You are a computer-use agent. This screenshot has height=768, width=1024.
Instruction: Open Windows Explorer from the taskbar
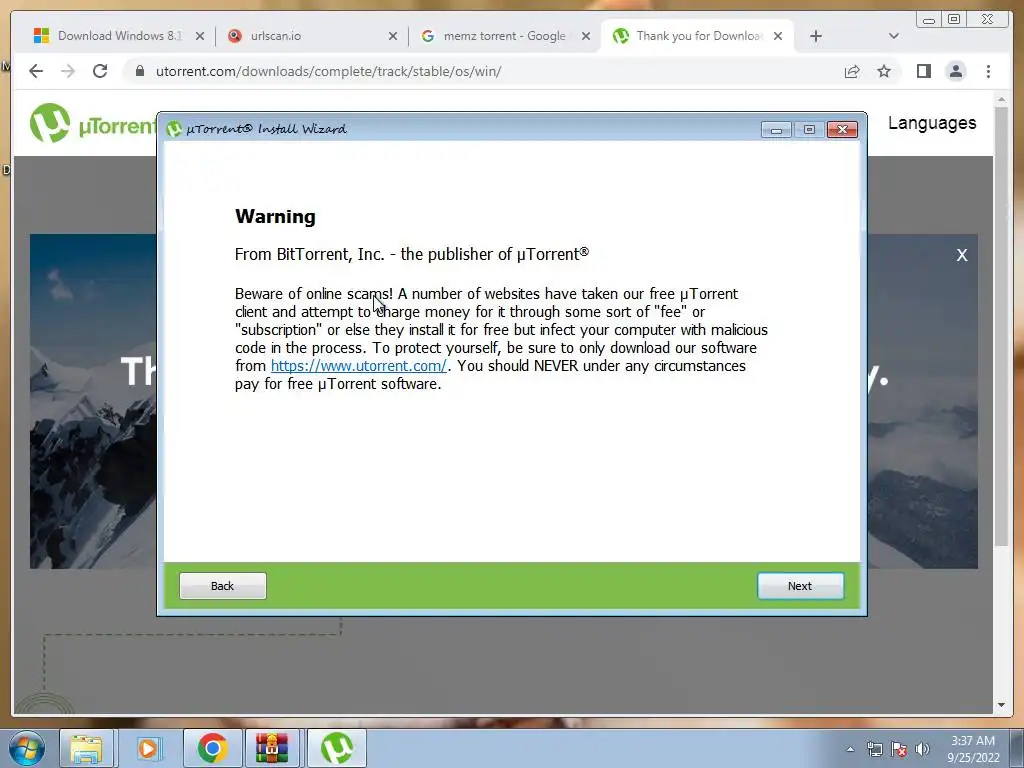click(x=86, y=748)
